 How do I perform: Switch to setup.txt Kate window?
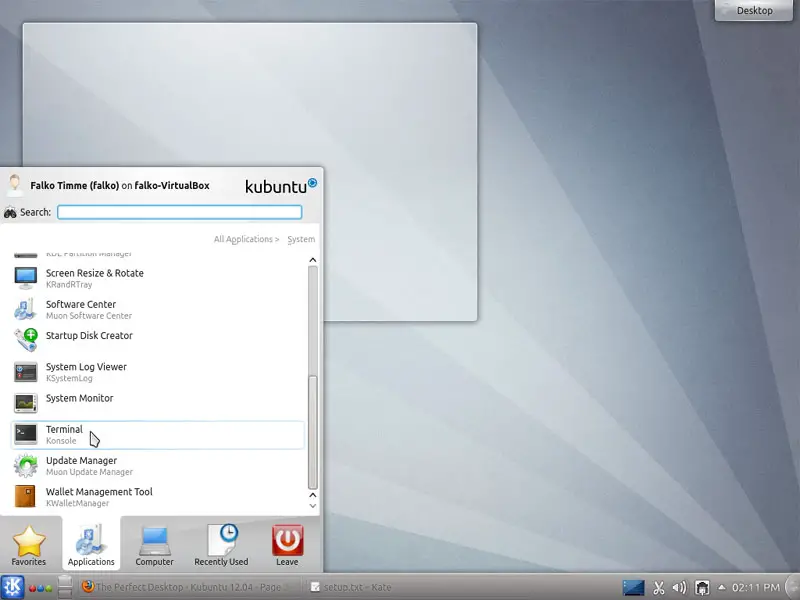(352, 587)
